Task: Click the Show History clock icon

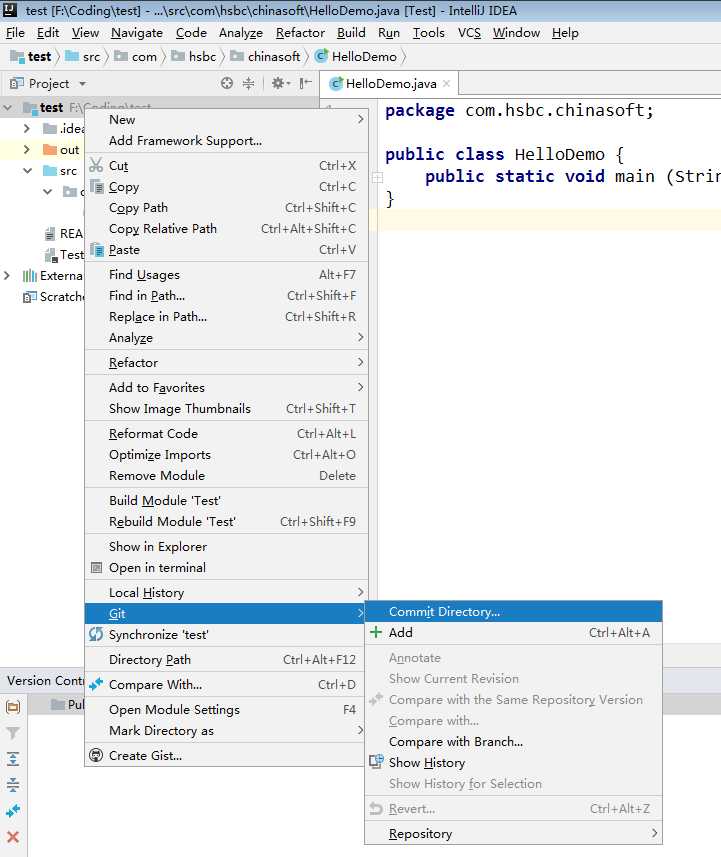Action: [376, 762]
